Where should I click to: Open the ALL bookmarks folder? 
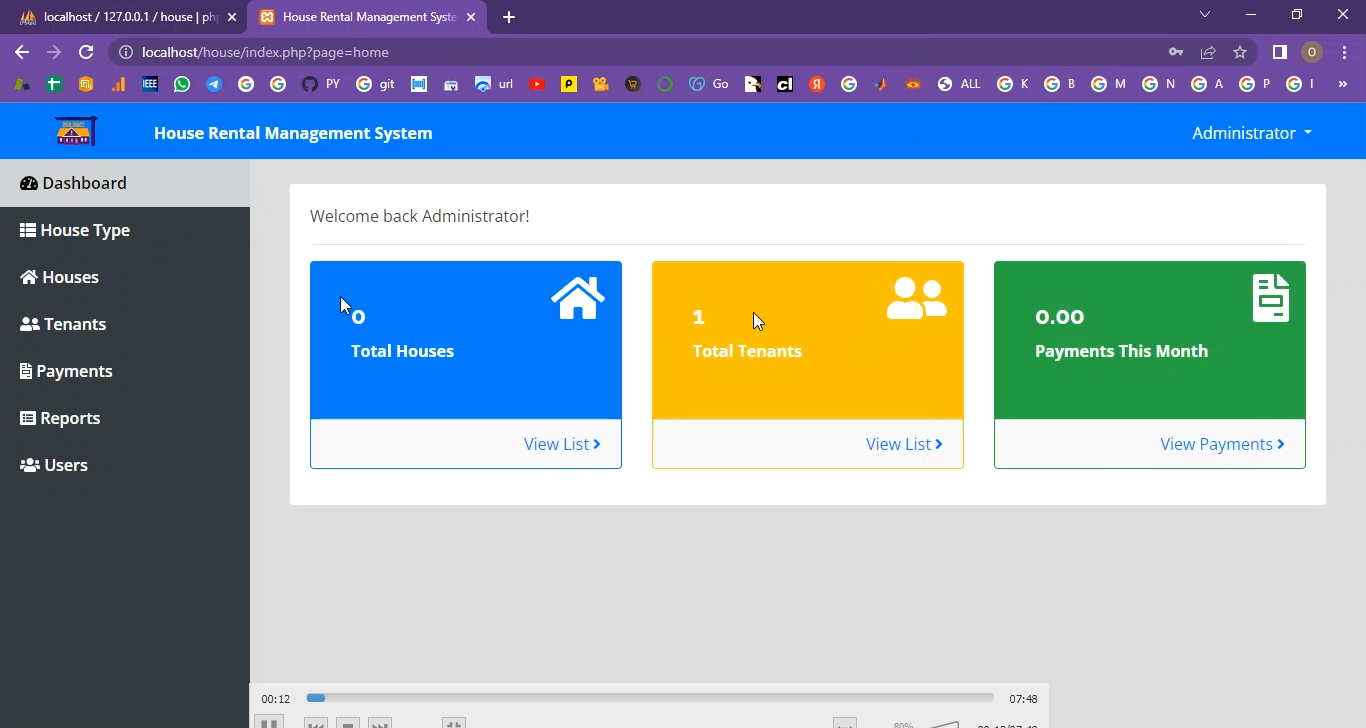tap(958, 84)
